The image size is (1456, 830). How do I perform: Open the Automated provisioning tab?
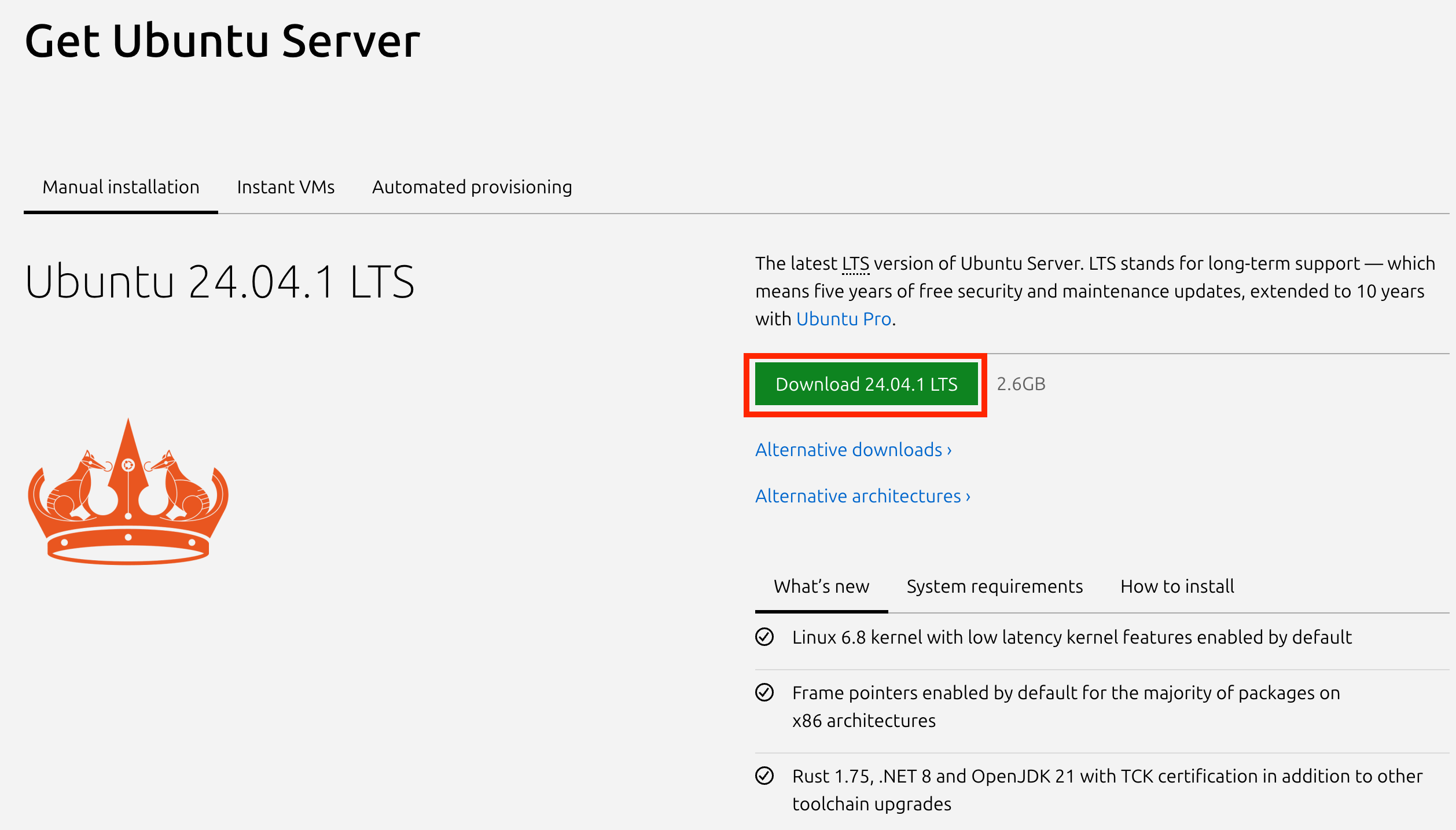[472, 187]
